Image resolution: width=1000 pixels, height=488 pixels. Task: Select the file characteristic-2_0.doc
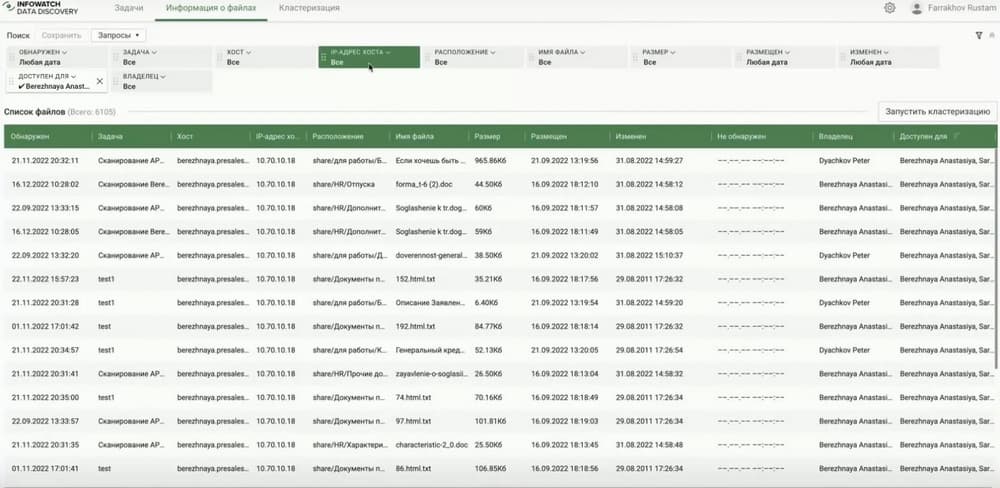(x=432, y=444)
